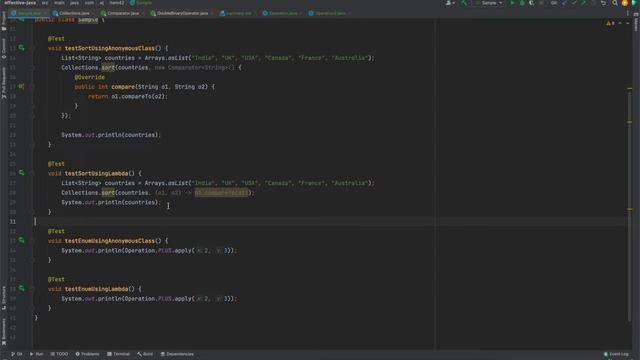Viewport: 640px width, 360px height.
Task: Open the Run tool window tab
Action: click(36, 354)
